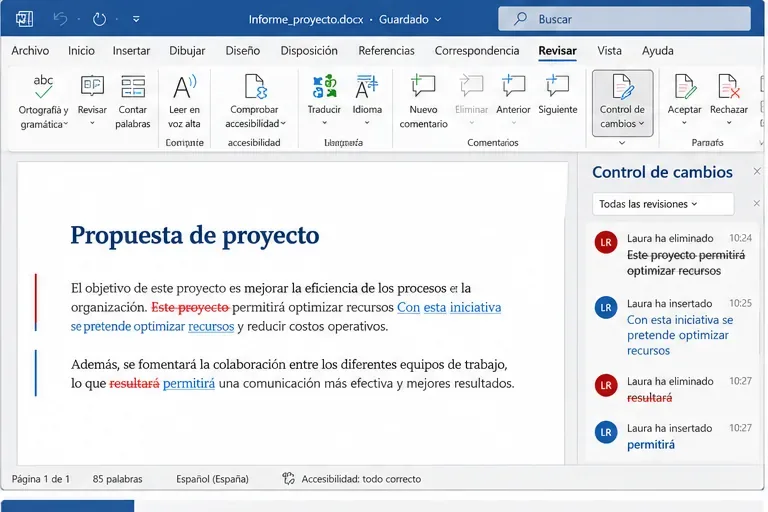The width and height of the screenshot is (768, 512).
Task: Open the Idioma dropdown arrow
Action: click(367, 123)
